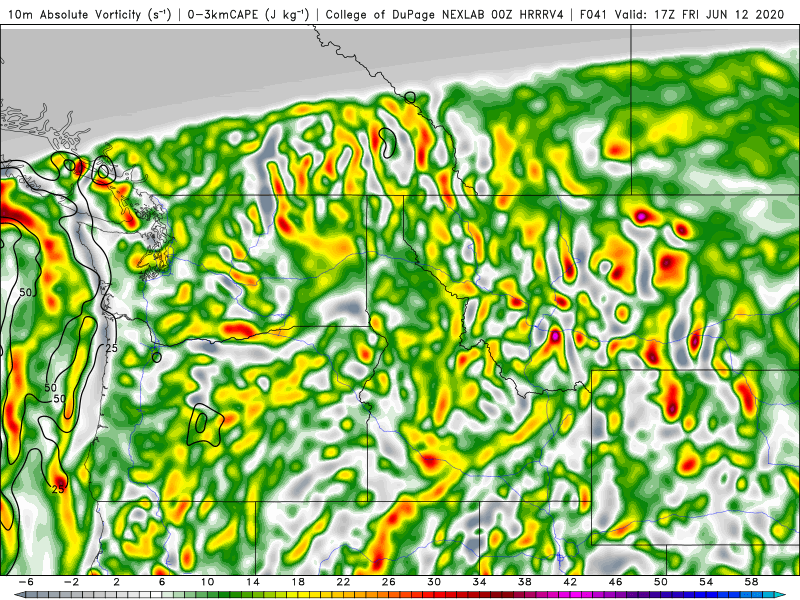
Task: Click the '-6' colorbar tick label
Action: coord(26,582)
